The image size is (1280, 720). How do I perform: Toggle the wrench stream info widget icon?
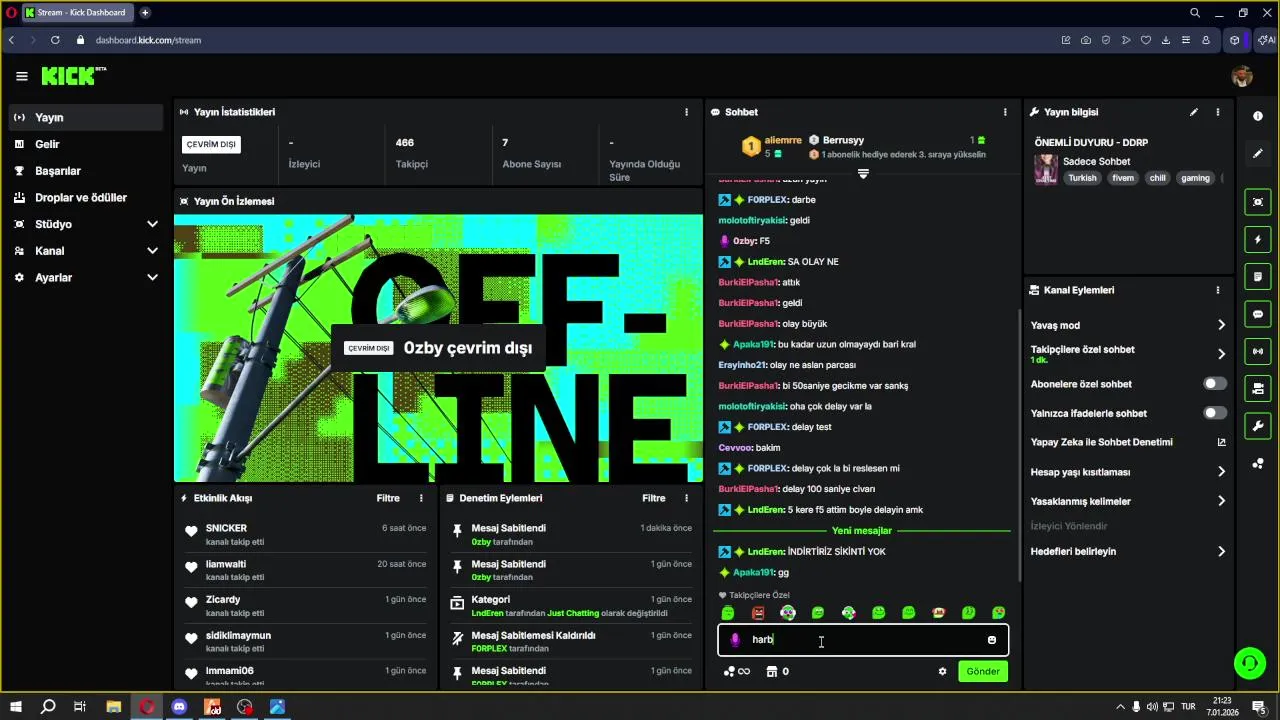(x=1258, y=426)
